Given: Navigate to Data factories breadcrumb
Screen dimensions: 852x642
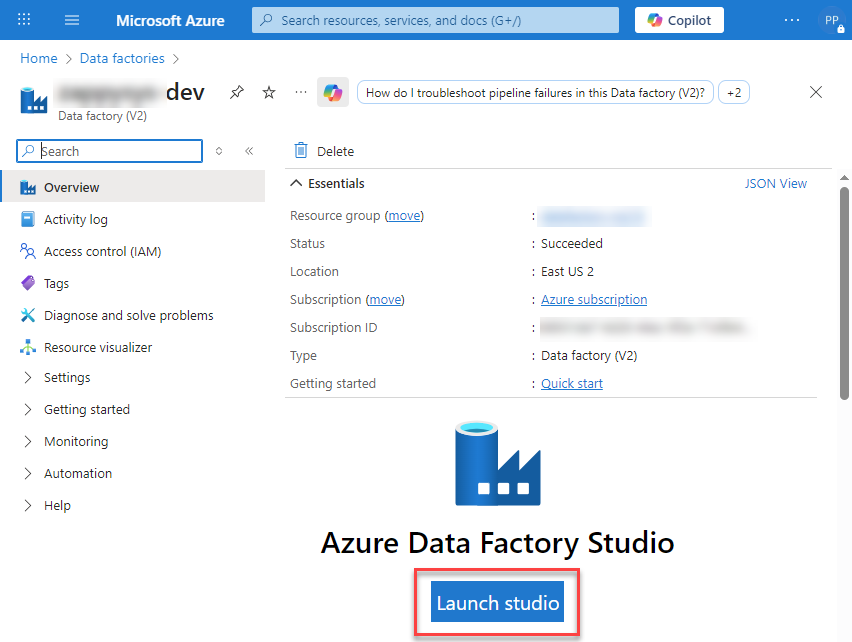Looking at the screenshot, I should (x=122, y=58).
